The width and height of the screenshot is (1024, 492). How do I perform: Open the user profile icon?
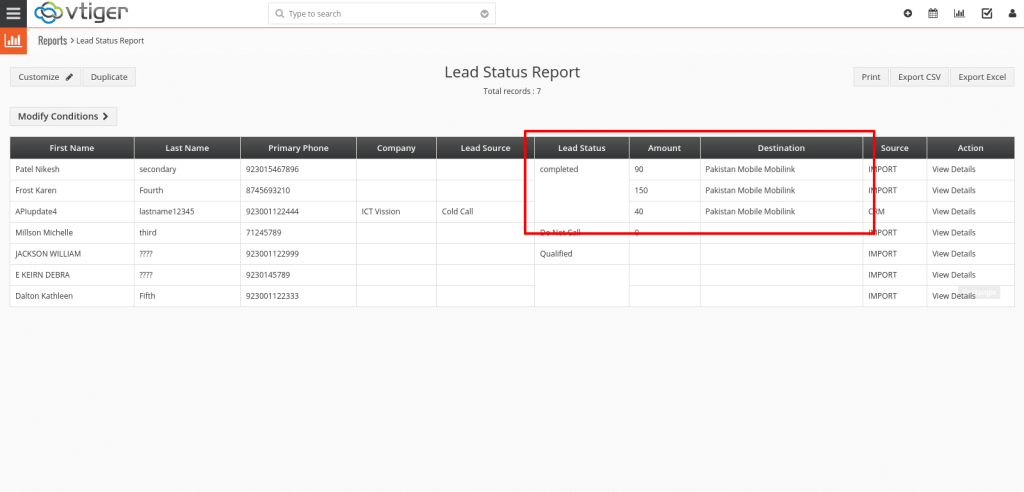coord(1012,14)
